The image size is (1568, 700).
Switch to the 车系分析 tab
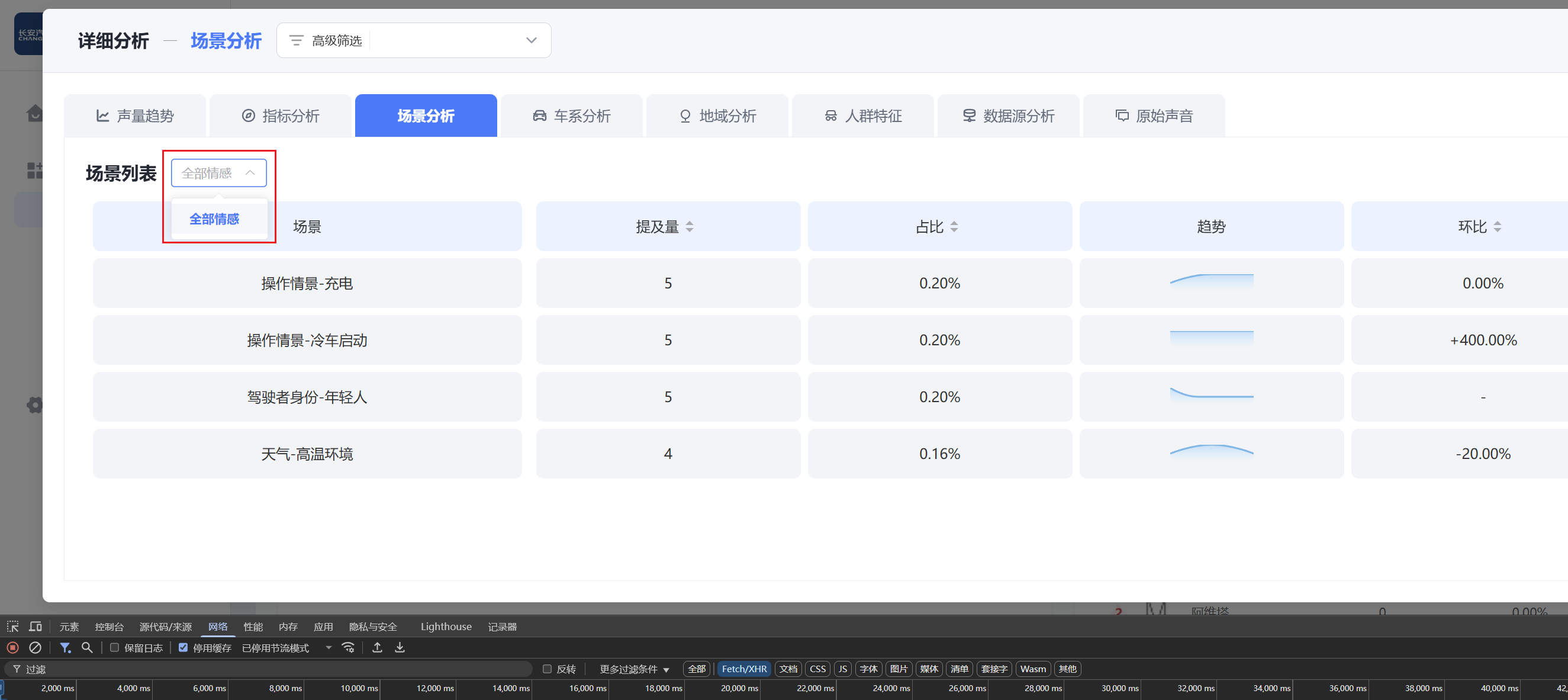tap(572, 115)
